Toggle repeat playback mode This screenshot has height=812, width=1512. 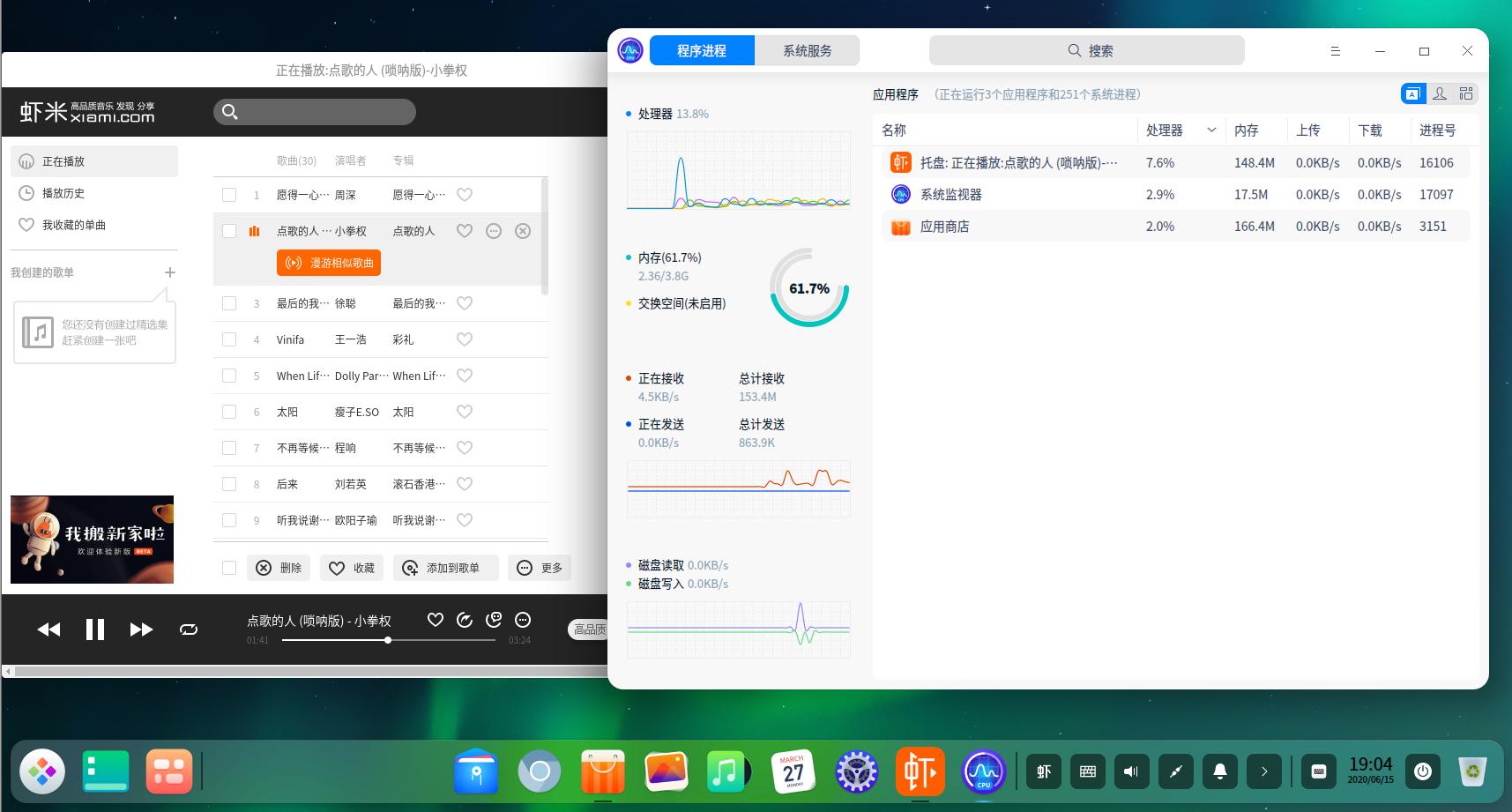189,629
